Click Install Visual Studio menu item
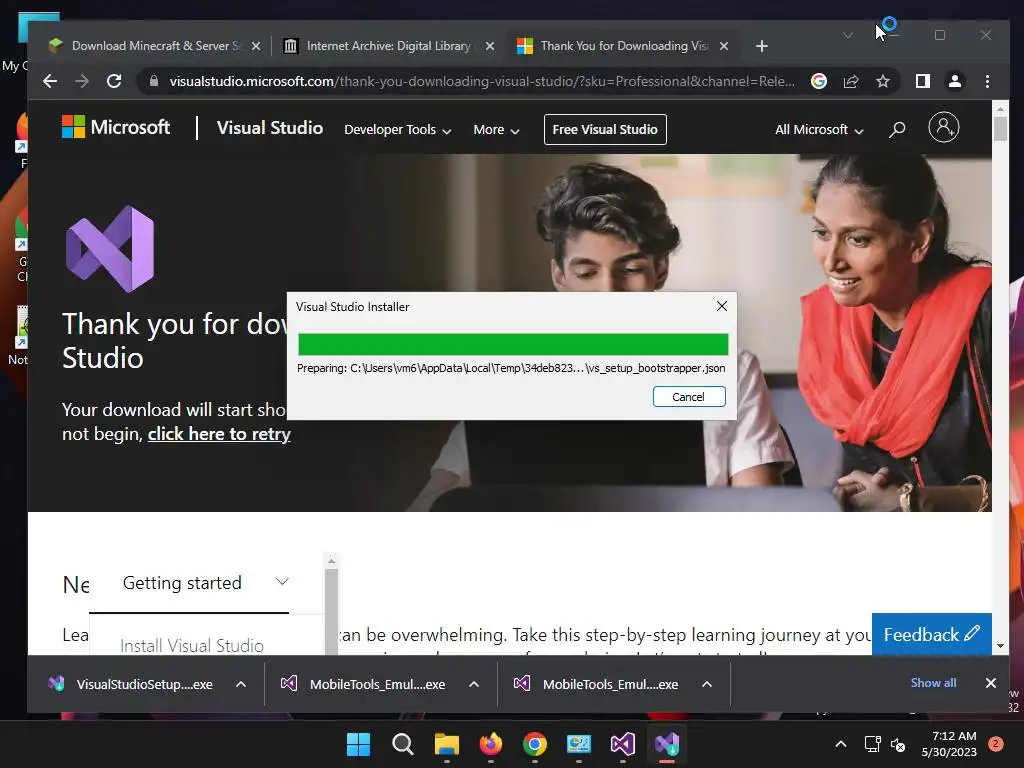This screenshot has height=768, width=1024. [x=192, y=645]
